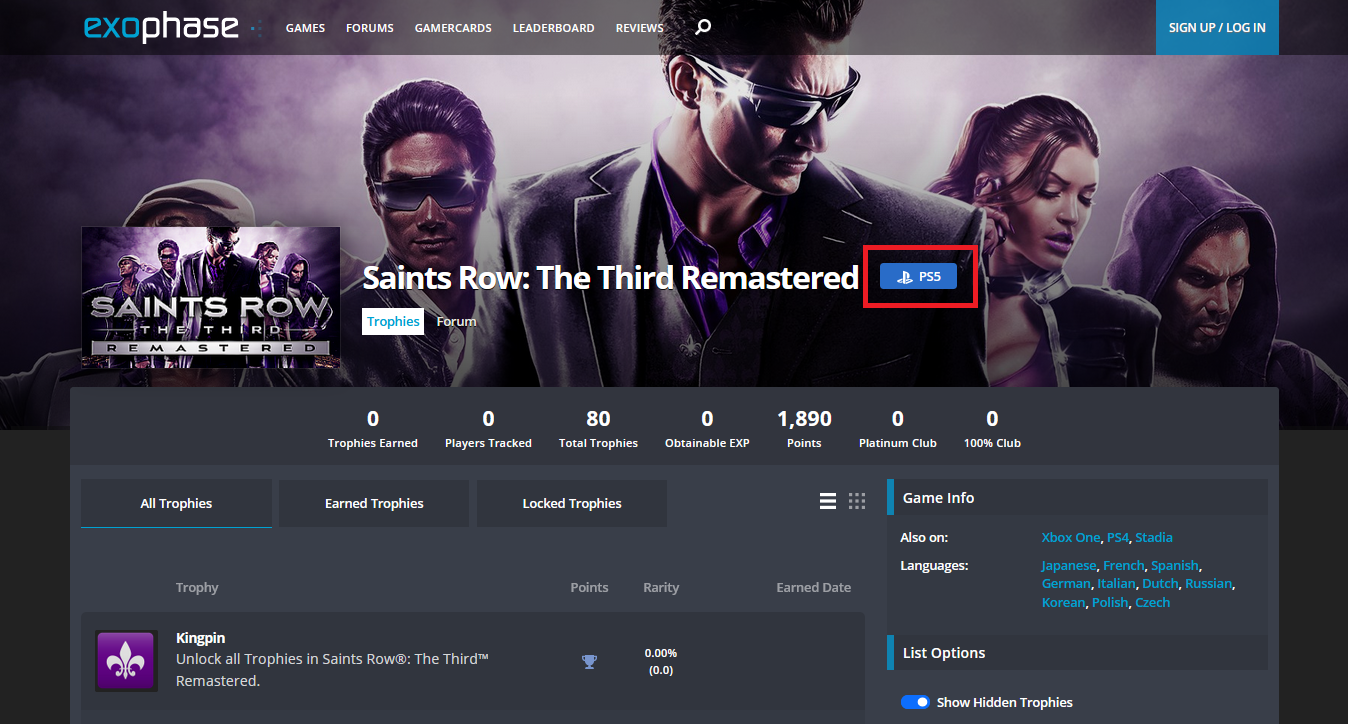Click the List Options panel header
Viewport: 1348px width, 724px height.
pos(1077,652)
